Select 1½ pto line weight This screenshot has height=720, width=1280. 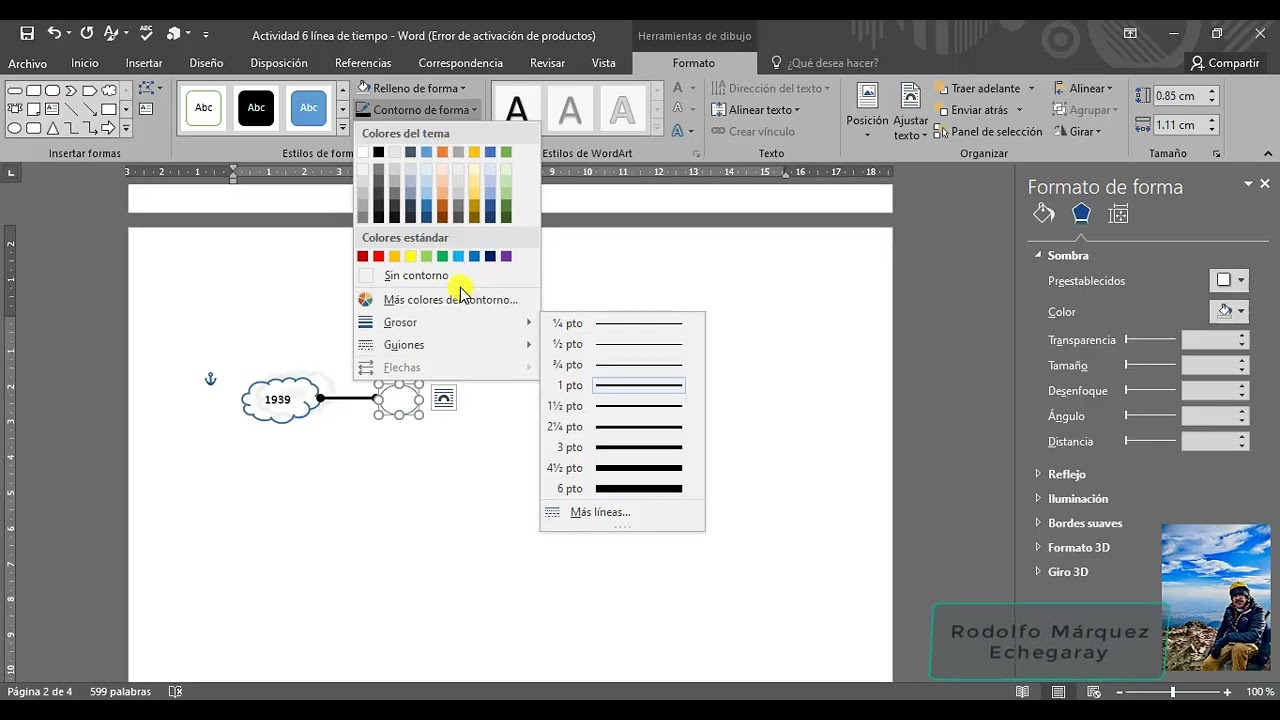(622, 406)
